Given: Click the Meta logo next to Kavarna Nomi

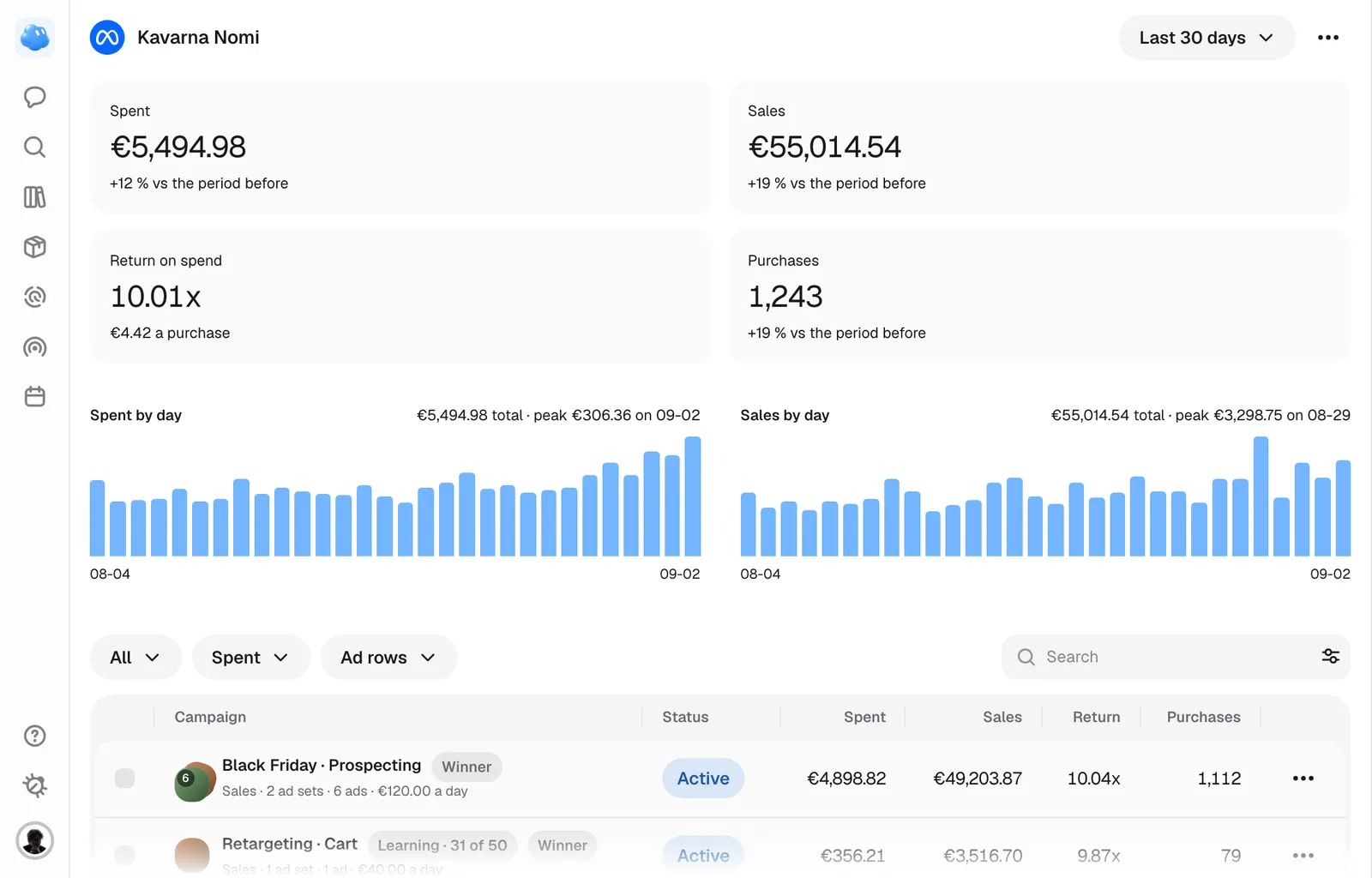Looking at the screenshot, I should coord(107,38).
